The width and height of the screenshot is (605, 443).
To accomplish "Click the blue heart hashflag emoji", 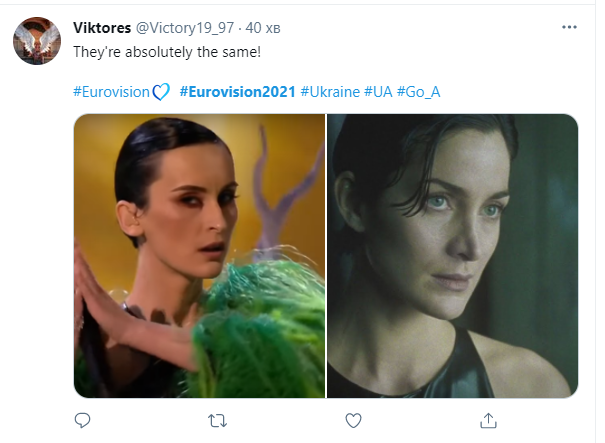I will [x=161, y=92].
